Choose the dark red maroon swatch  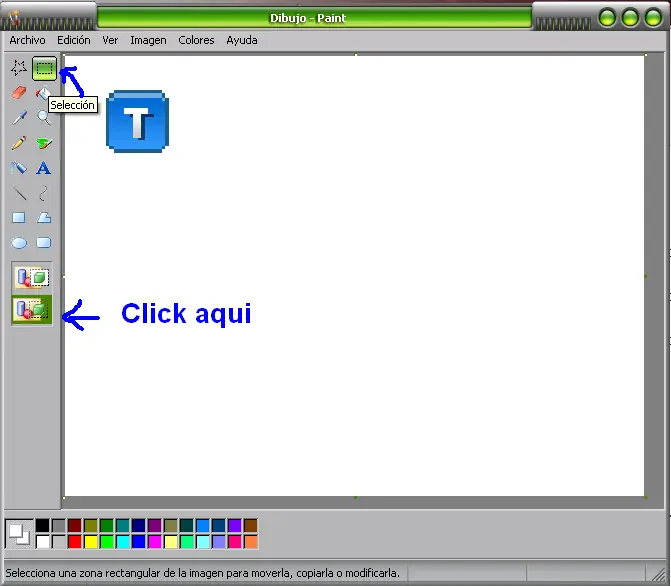74,525
